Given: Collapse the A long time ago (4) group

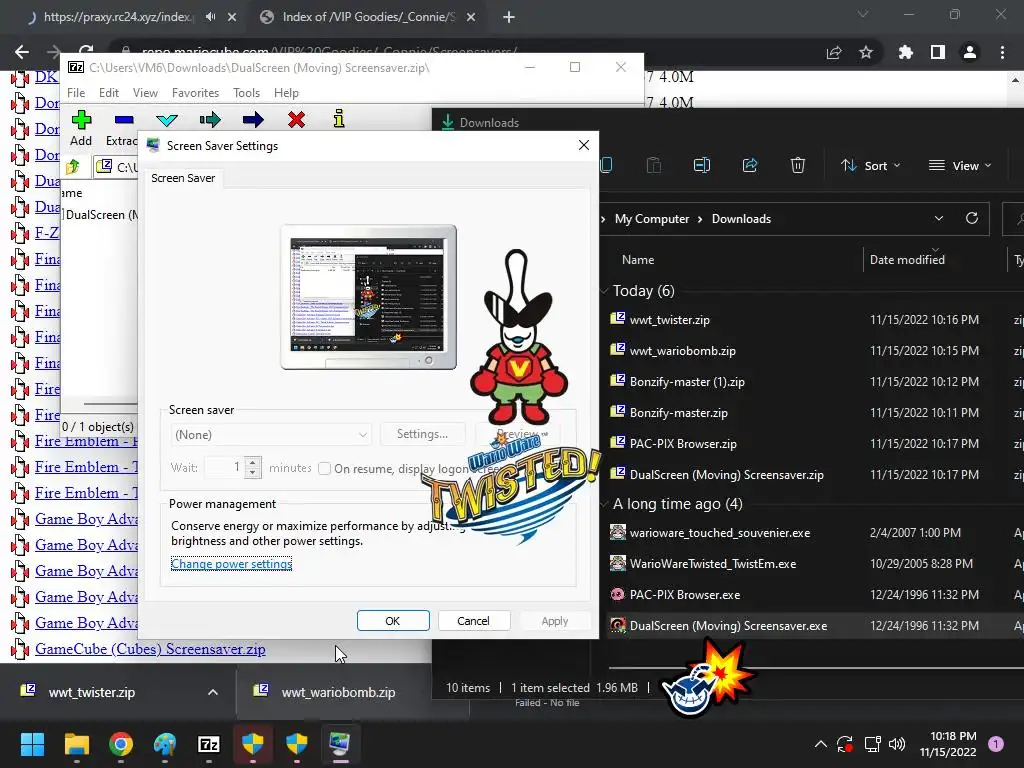Looking at the screenshot, I should coord(605,504).
